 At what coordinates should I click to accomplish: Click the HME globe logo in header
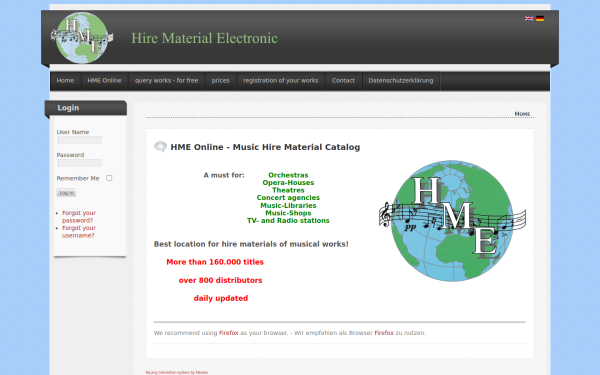tap(82, 38)
